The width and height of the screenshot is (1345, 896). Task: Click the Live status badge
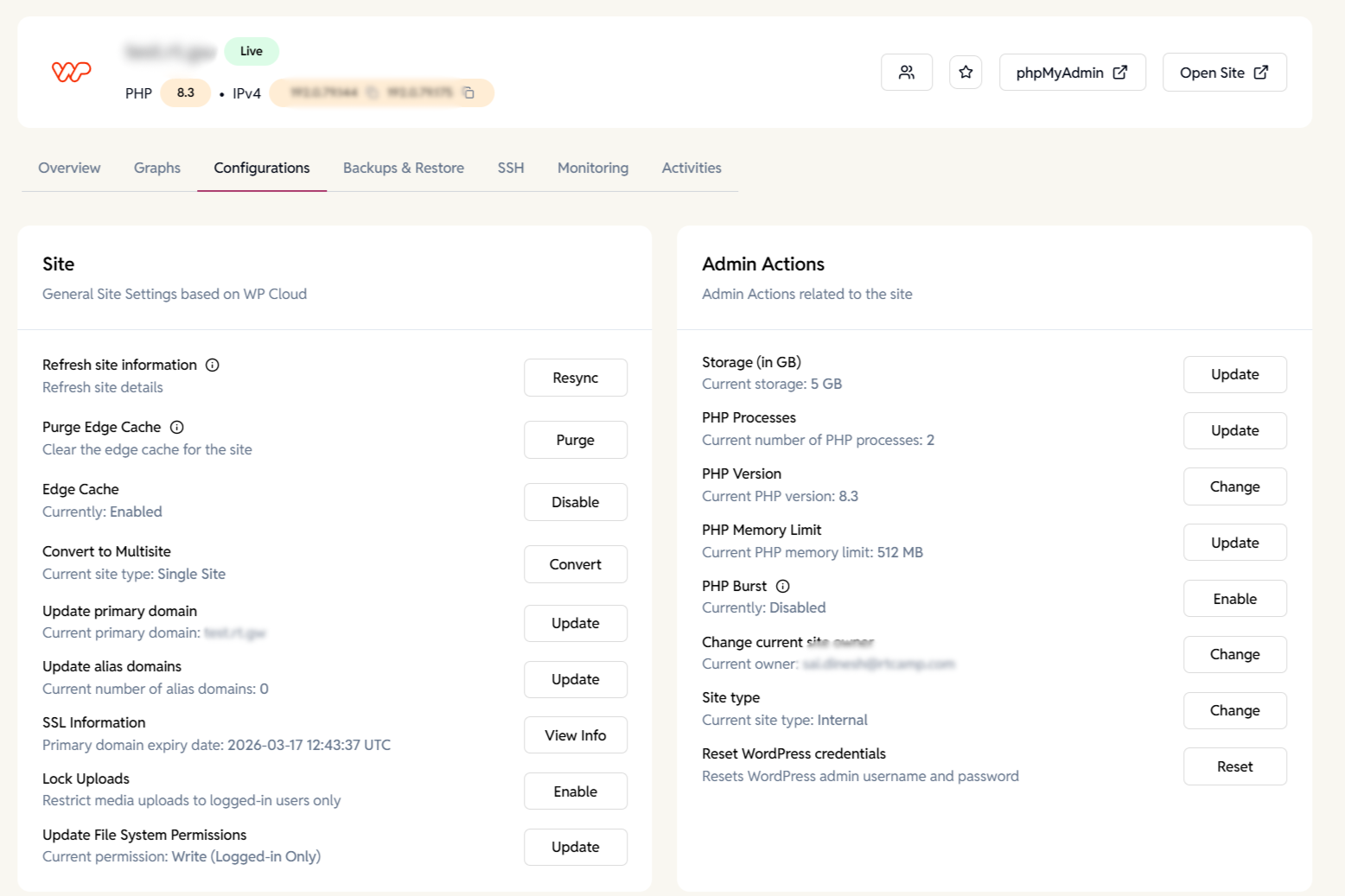pyautogui.click(x=251, y=51)
